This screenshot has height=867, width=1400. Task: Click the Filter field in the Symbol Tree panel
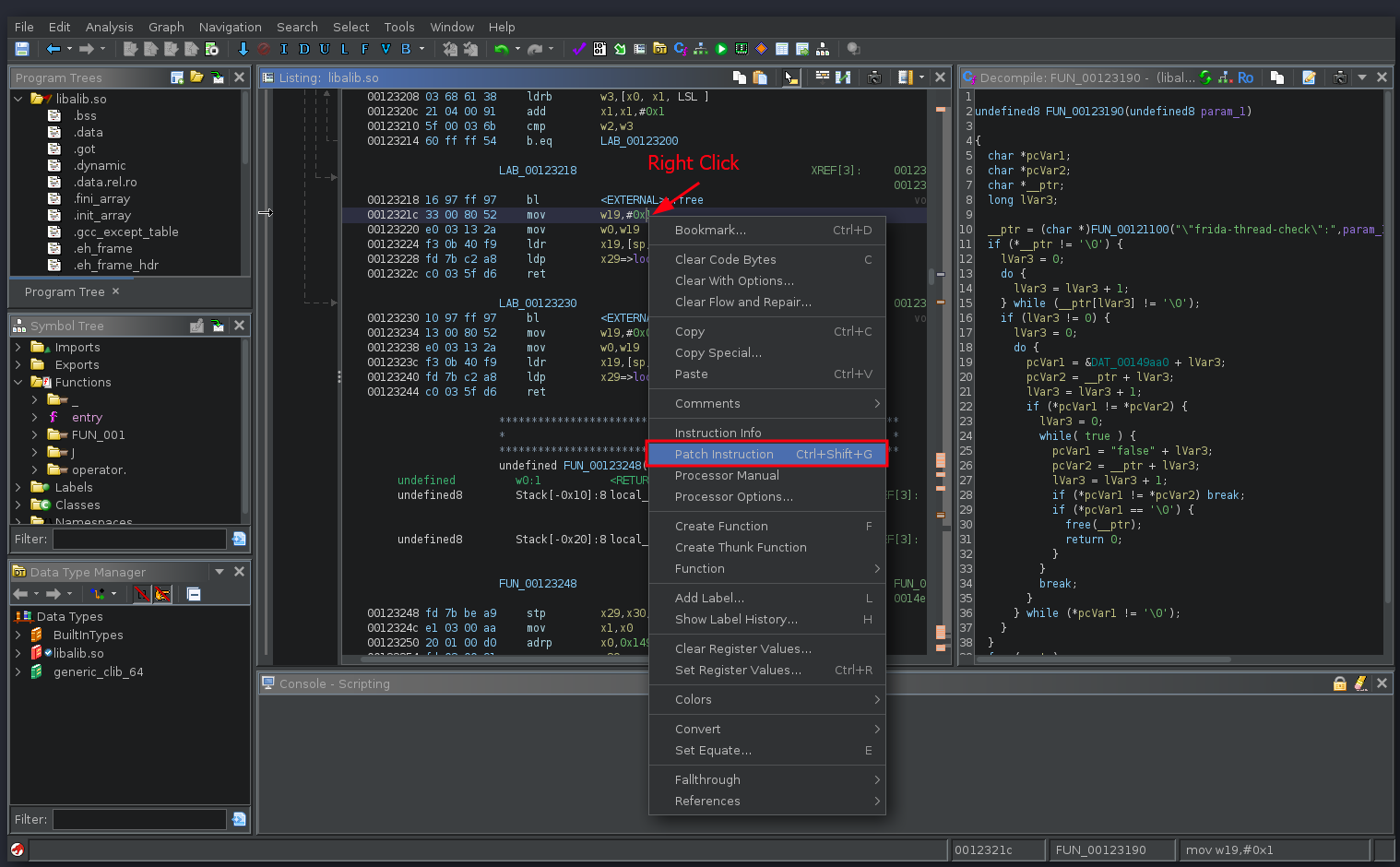(x=138, y=539)
